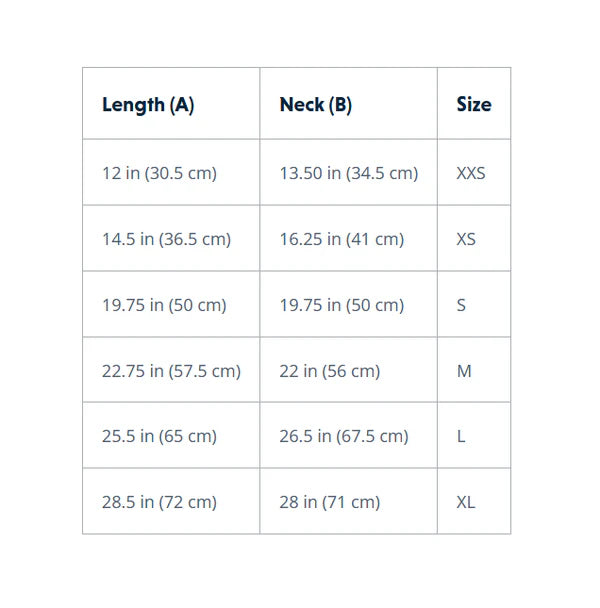
Task: Select the XL size cell
Action: (474, 501)
